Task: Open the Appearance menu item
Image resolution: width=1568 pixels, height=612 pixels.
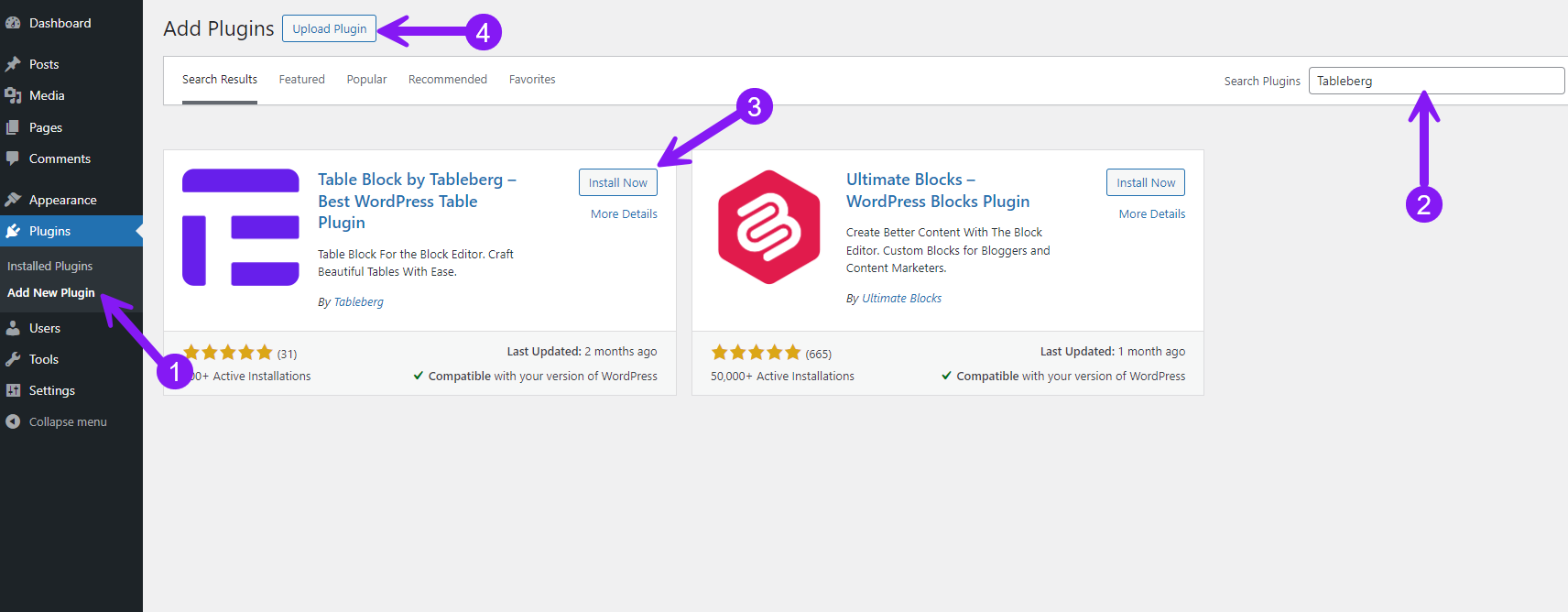Action: click(x=71, y=200)
